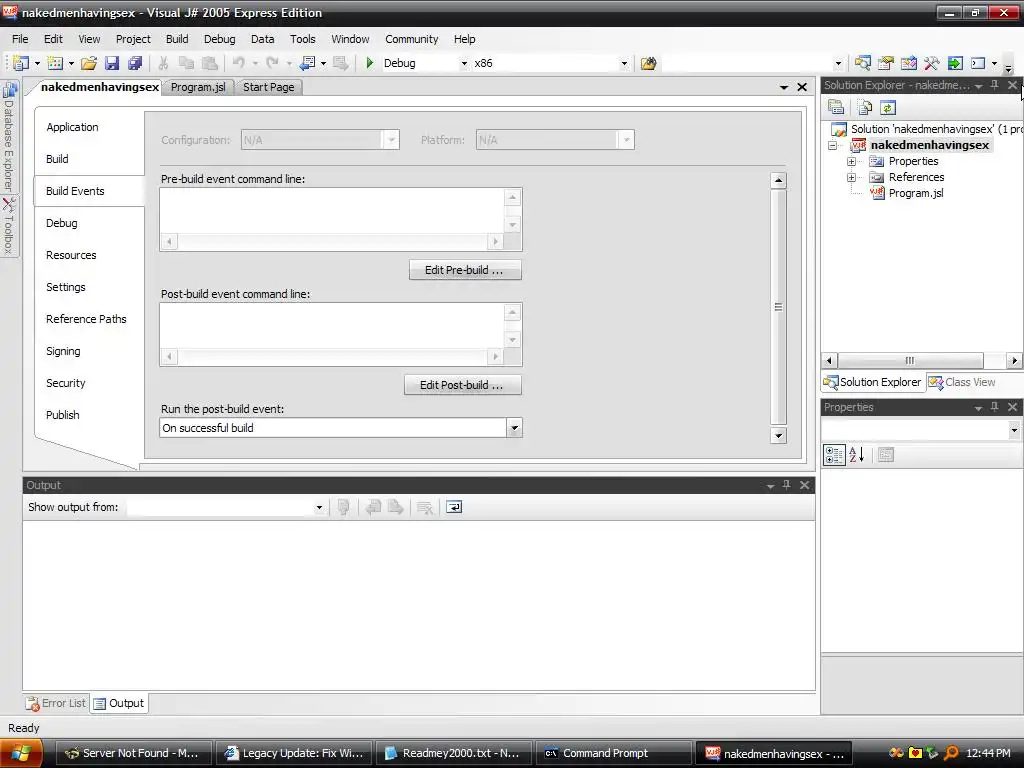Viewport: 1024px width, 768px height.
Task: Click the Cut scissors icon
Action: point(163,63)
